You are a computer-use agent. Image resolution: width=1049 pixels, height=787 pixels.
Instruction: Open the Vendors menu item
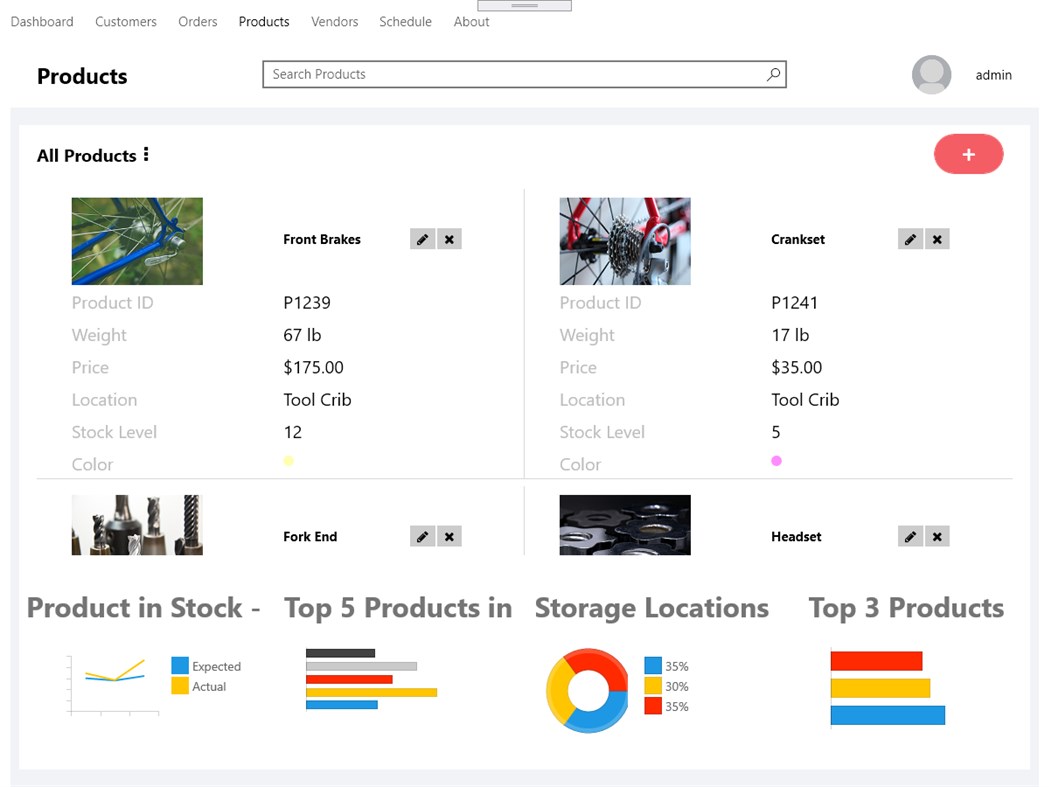coord(334,21)
